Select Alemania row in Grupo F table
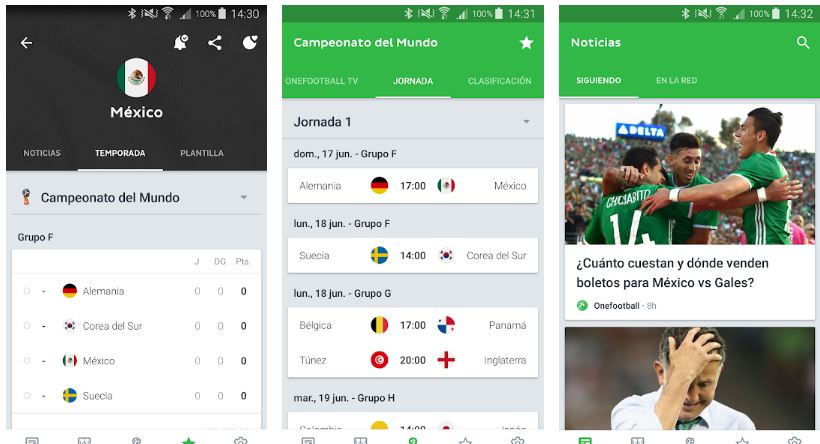 tap(136, 291)
